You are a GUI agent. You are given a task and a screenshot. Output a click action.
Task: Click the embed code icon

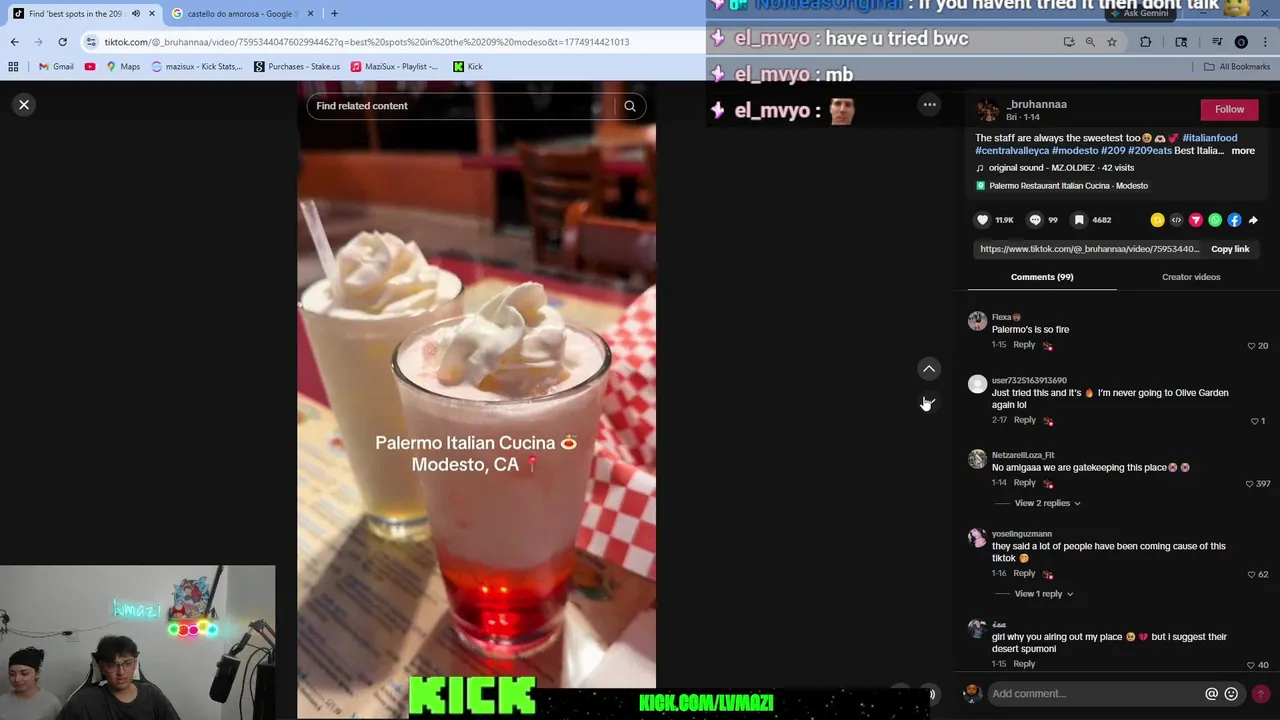[1176, 220]
